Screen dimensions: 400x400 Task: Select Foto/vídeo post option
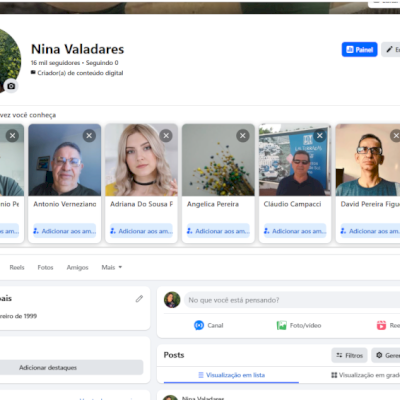click(299, 325)
